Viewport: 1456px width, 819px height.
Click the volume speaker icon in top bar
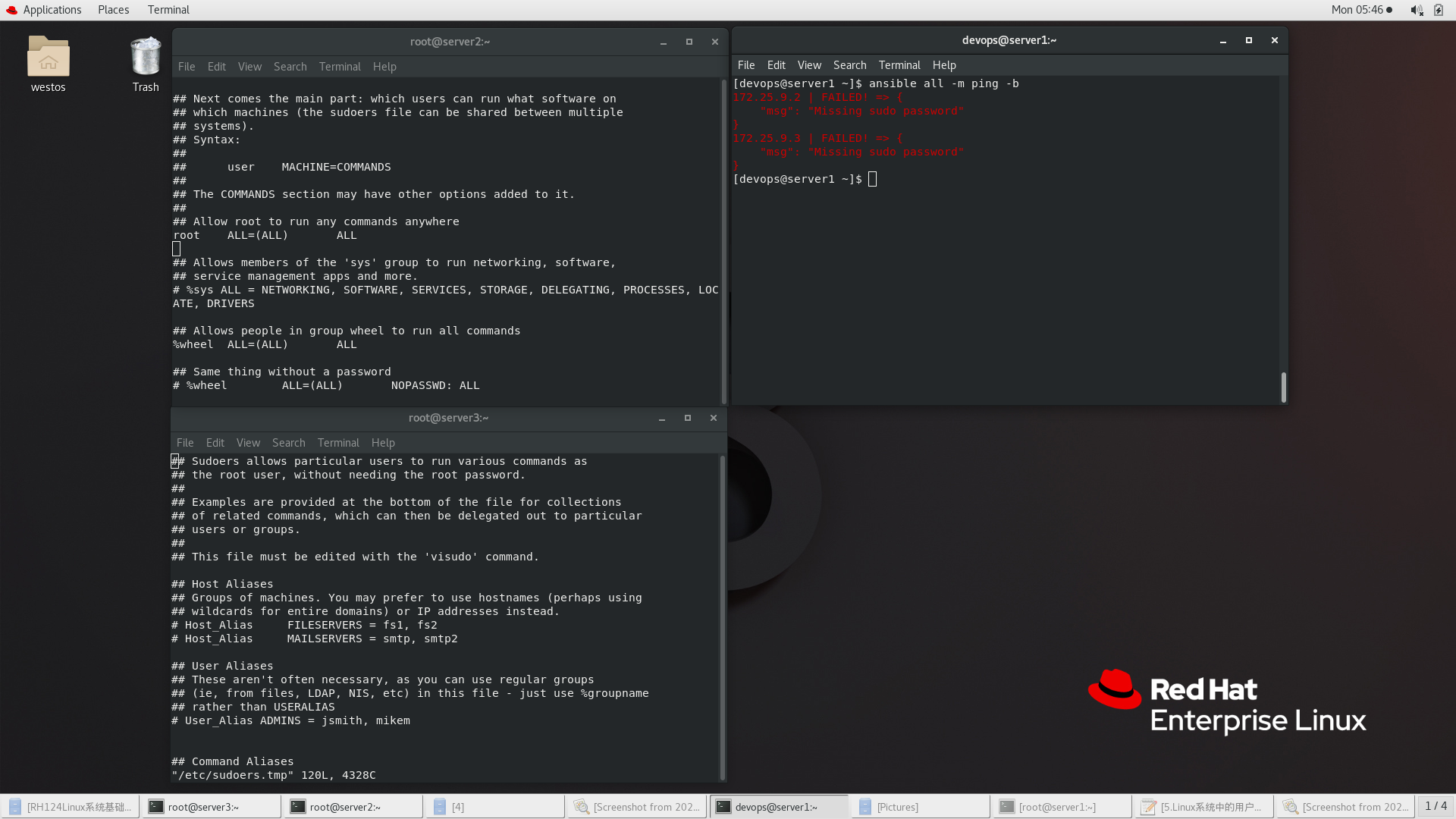1416,10
